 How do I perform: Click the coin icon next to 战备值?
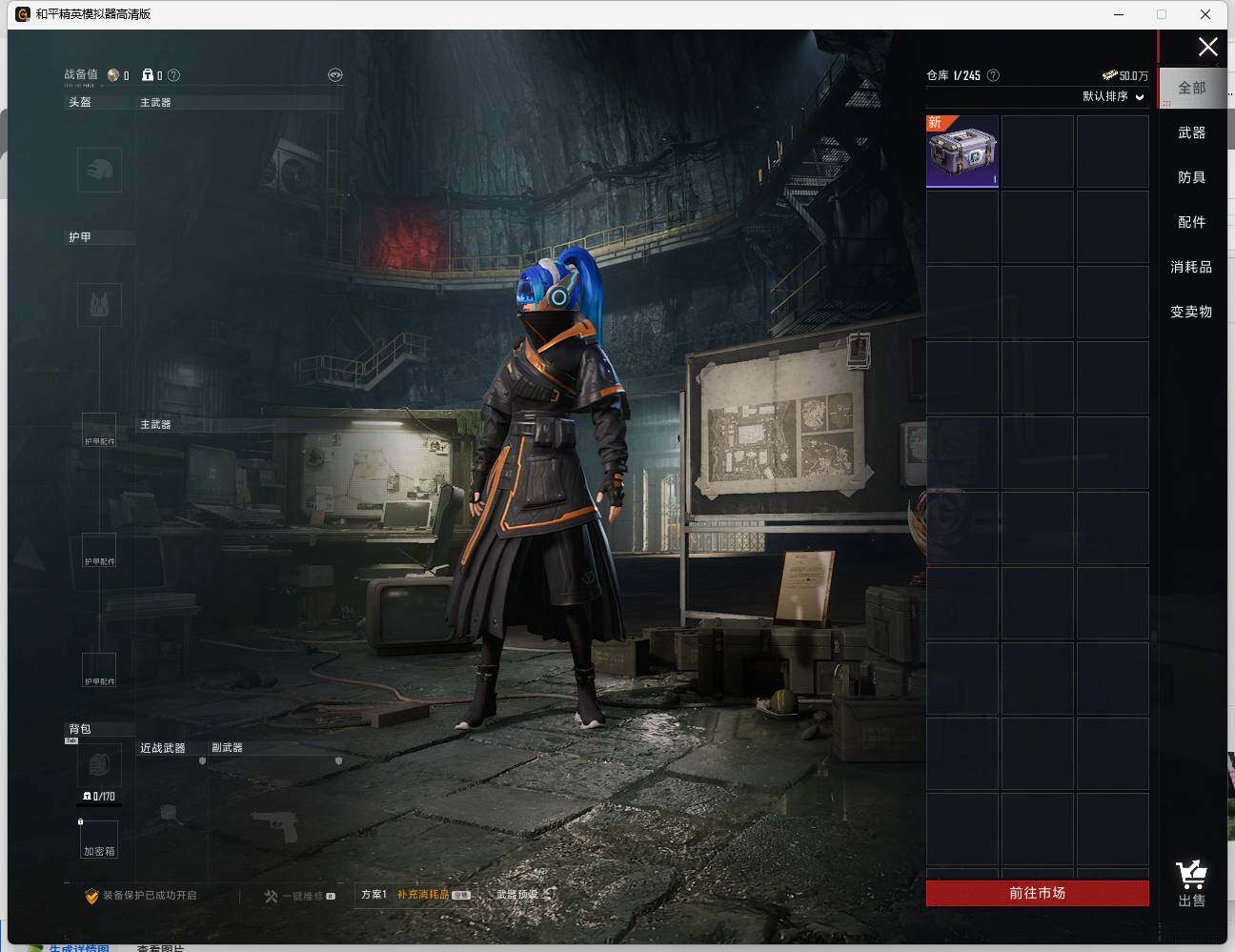[x=113, y=75]
